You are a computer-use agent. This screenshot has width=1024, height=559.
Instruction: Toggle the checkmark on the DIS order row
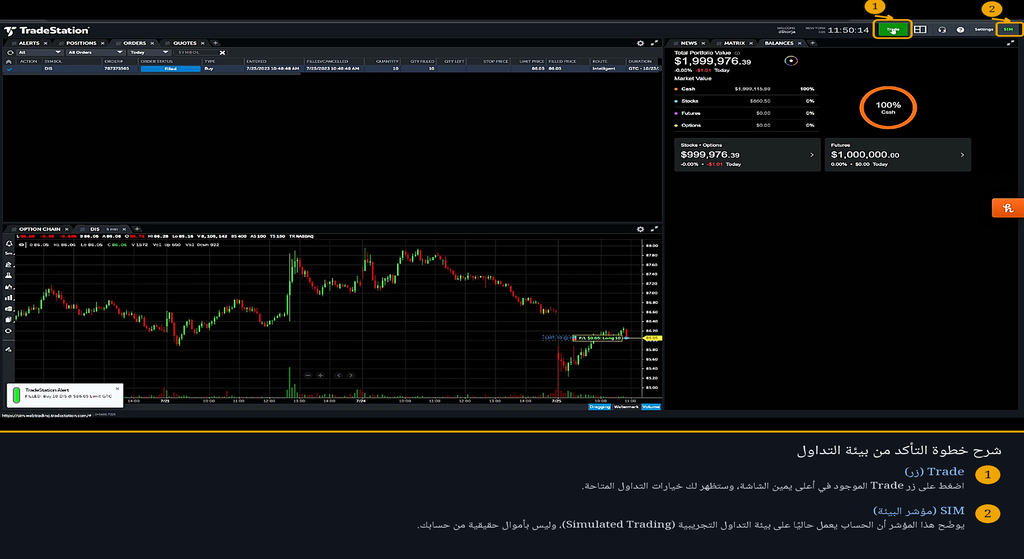pos(9,69)
